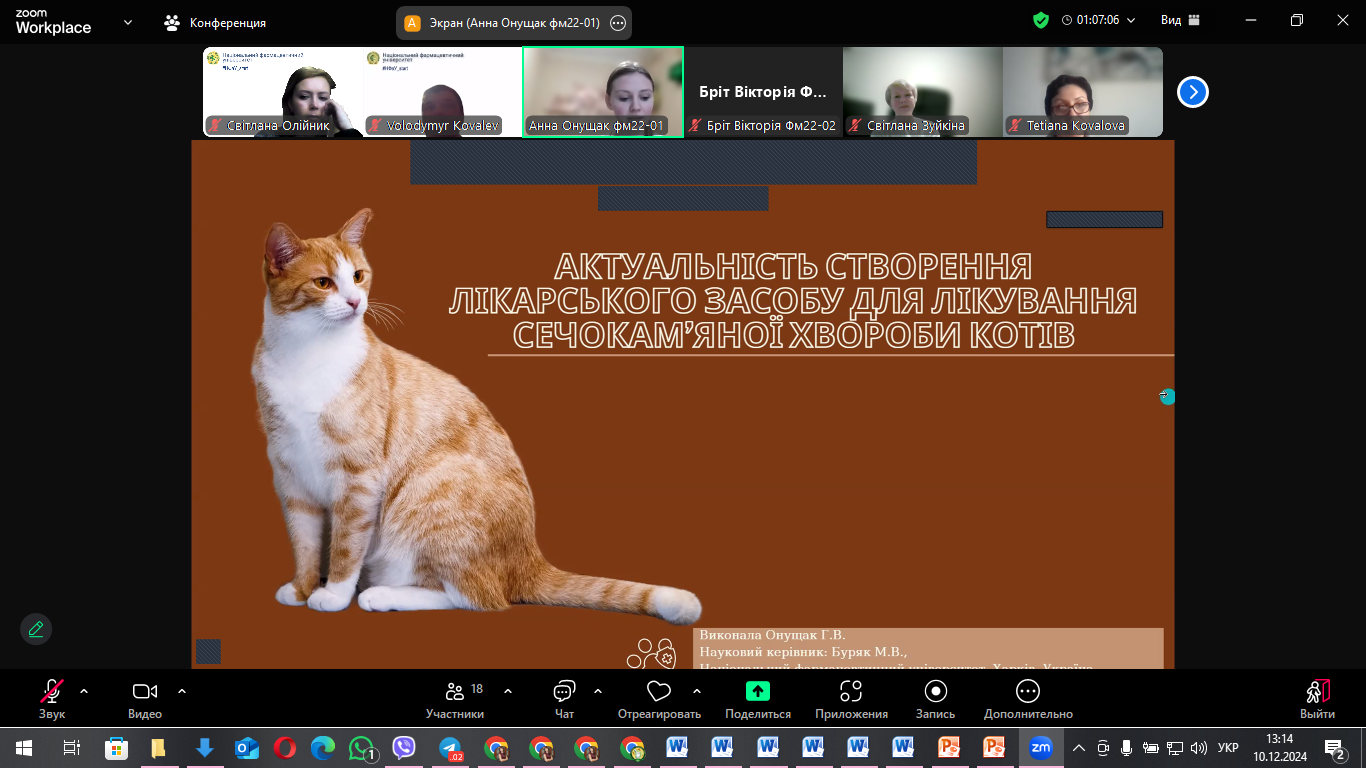Open the volume speaker icon in system tray
The width and height of the screenshot is (1366, 768).
1199,748
